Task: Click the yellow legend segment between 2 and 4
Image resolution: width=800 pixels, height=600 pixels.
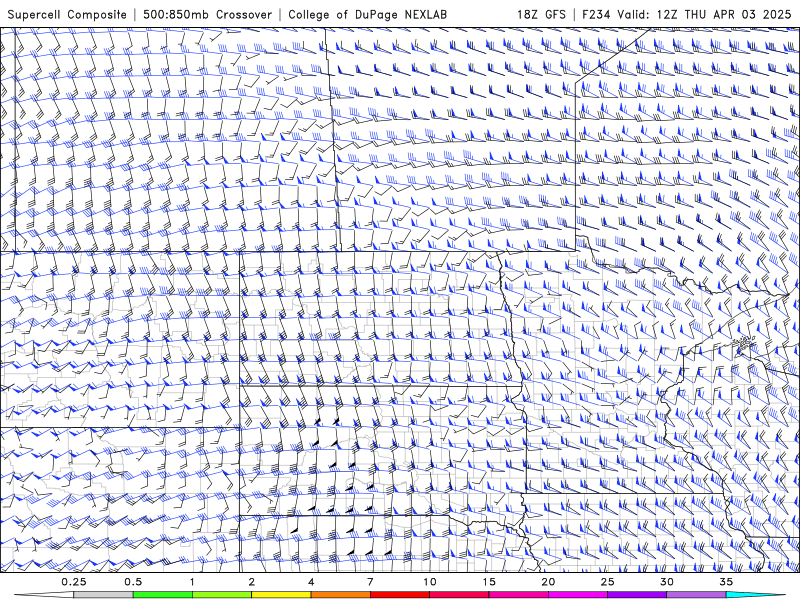Action: coord(281,595)
